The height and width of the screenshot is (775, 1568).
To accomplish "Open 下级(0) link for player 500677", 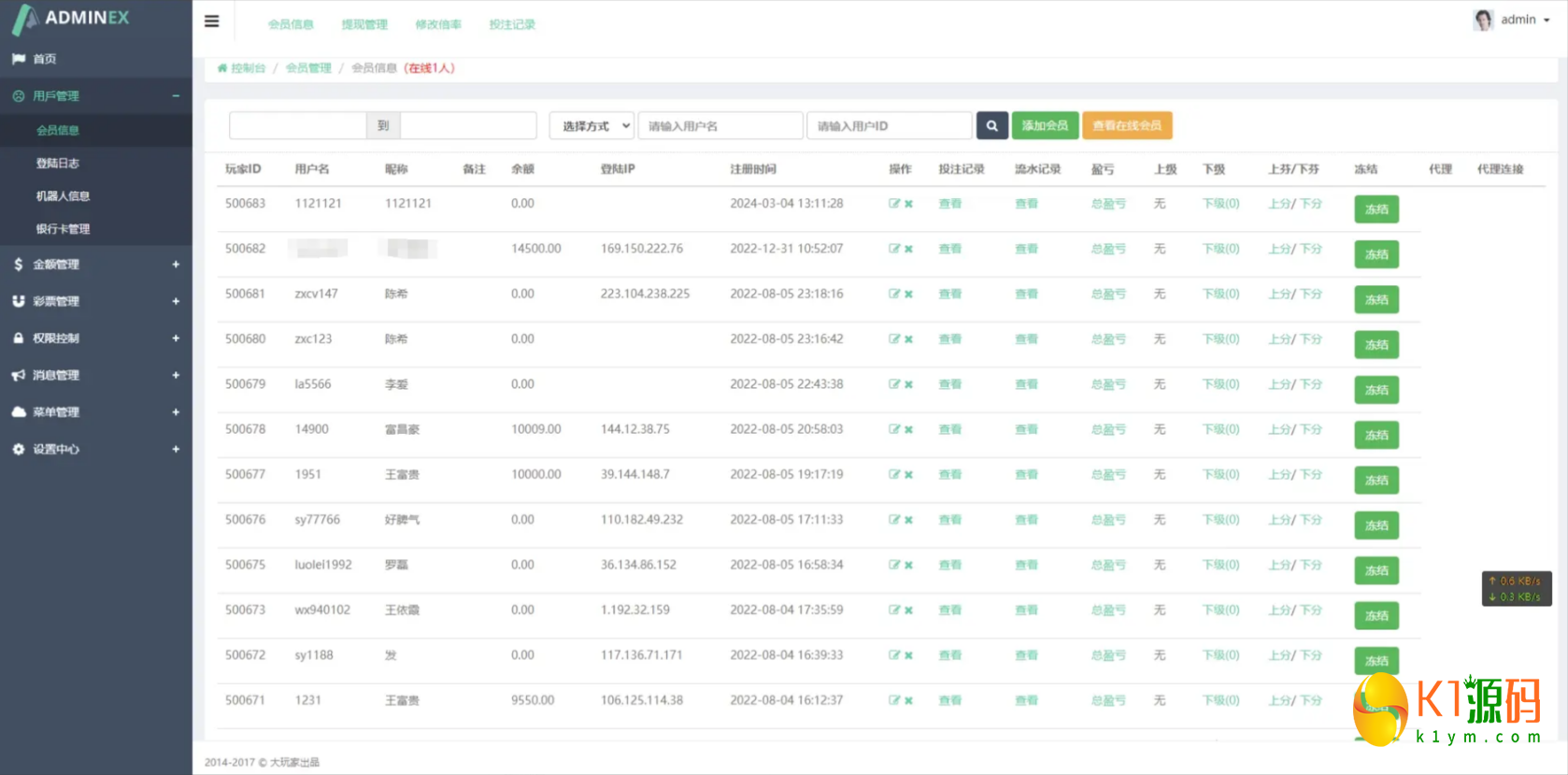I will 1220,475.
